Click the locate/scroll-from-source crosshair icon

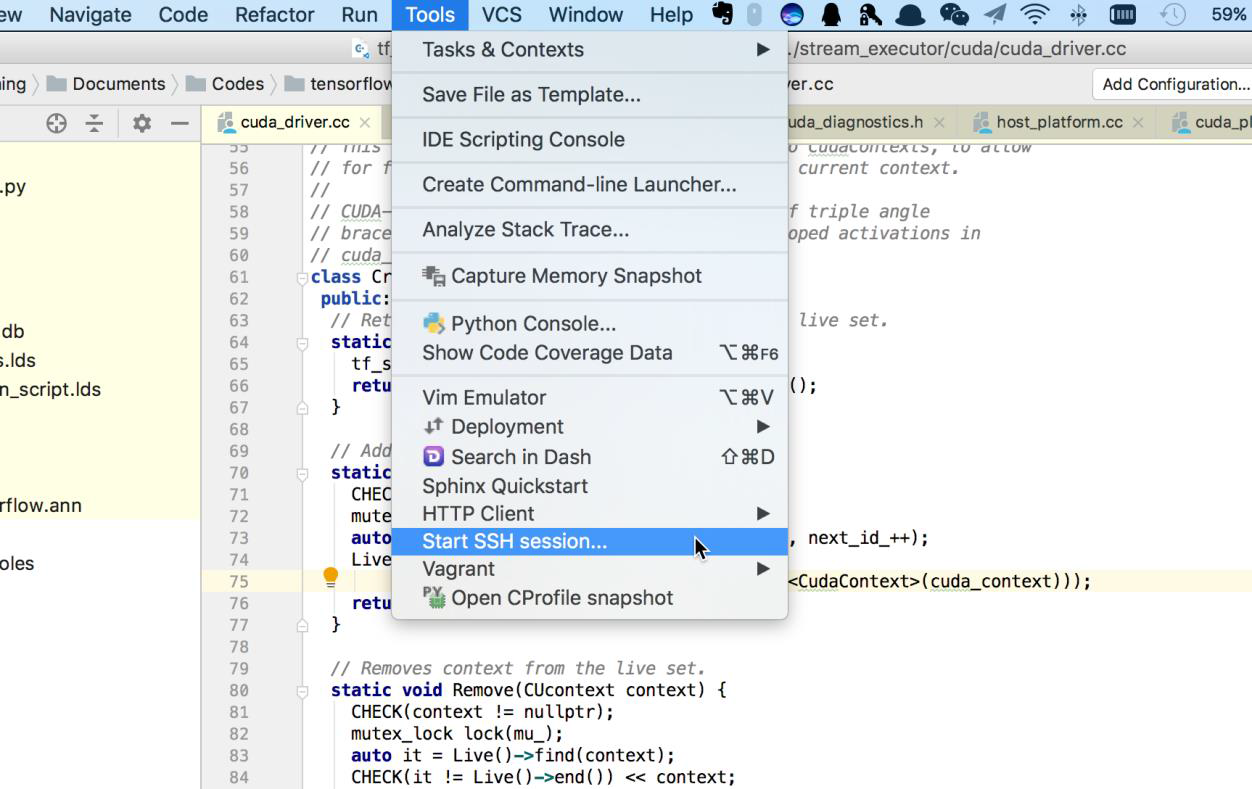(x=57, y=123)
